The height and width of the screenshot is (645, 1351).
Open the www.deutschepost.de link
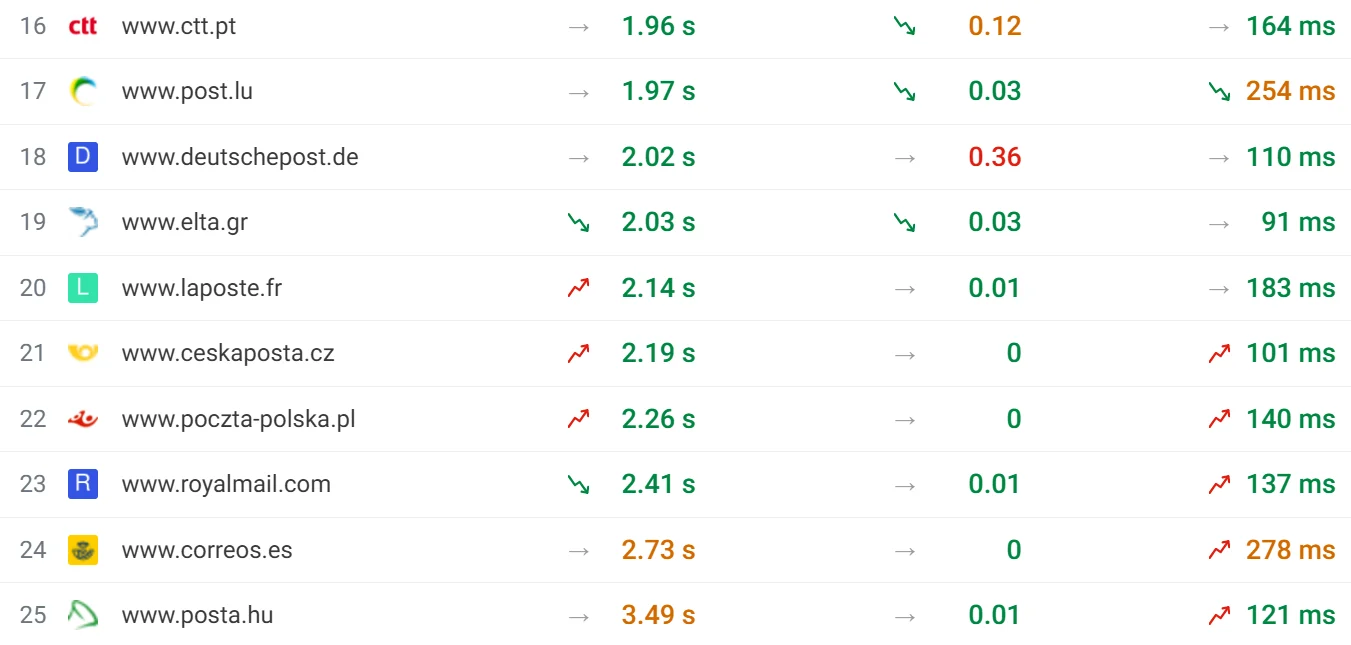click(240, 157)
